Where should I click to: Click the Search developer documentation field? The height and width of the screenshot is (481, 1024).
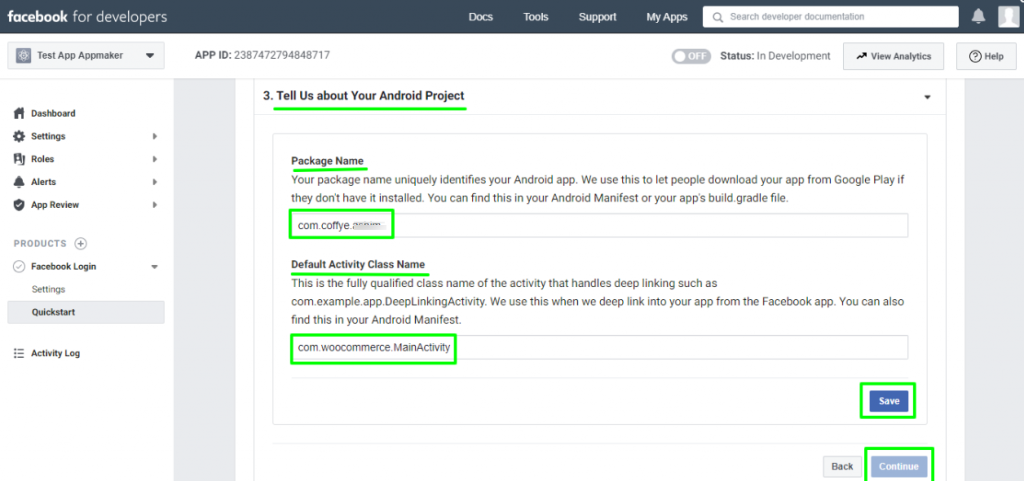[831, 17]
